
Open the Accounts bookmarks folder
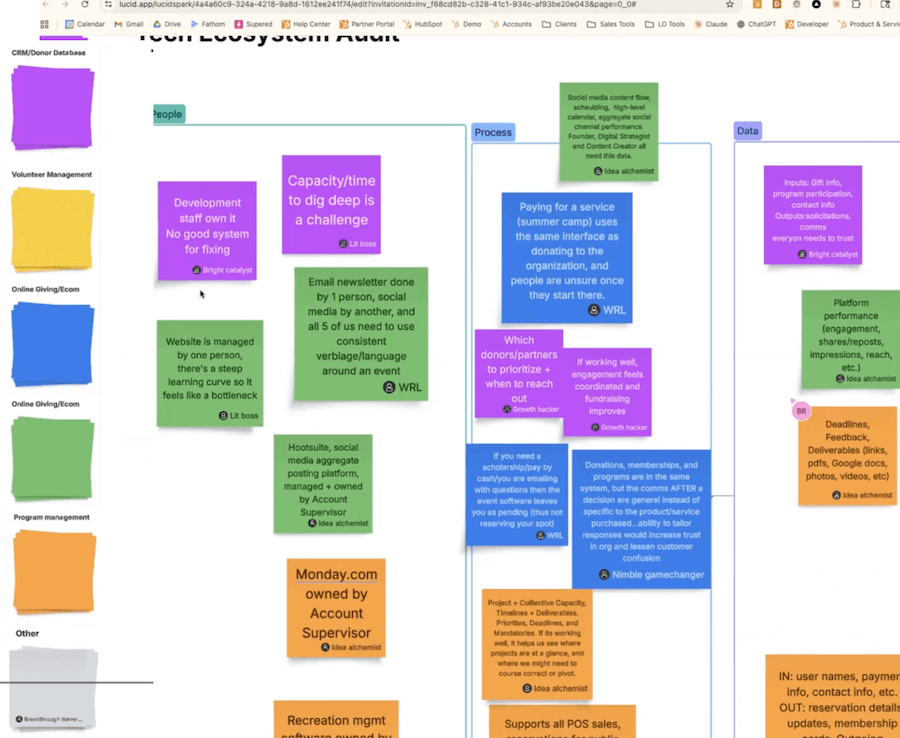(514, 24)
